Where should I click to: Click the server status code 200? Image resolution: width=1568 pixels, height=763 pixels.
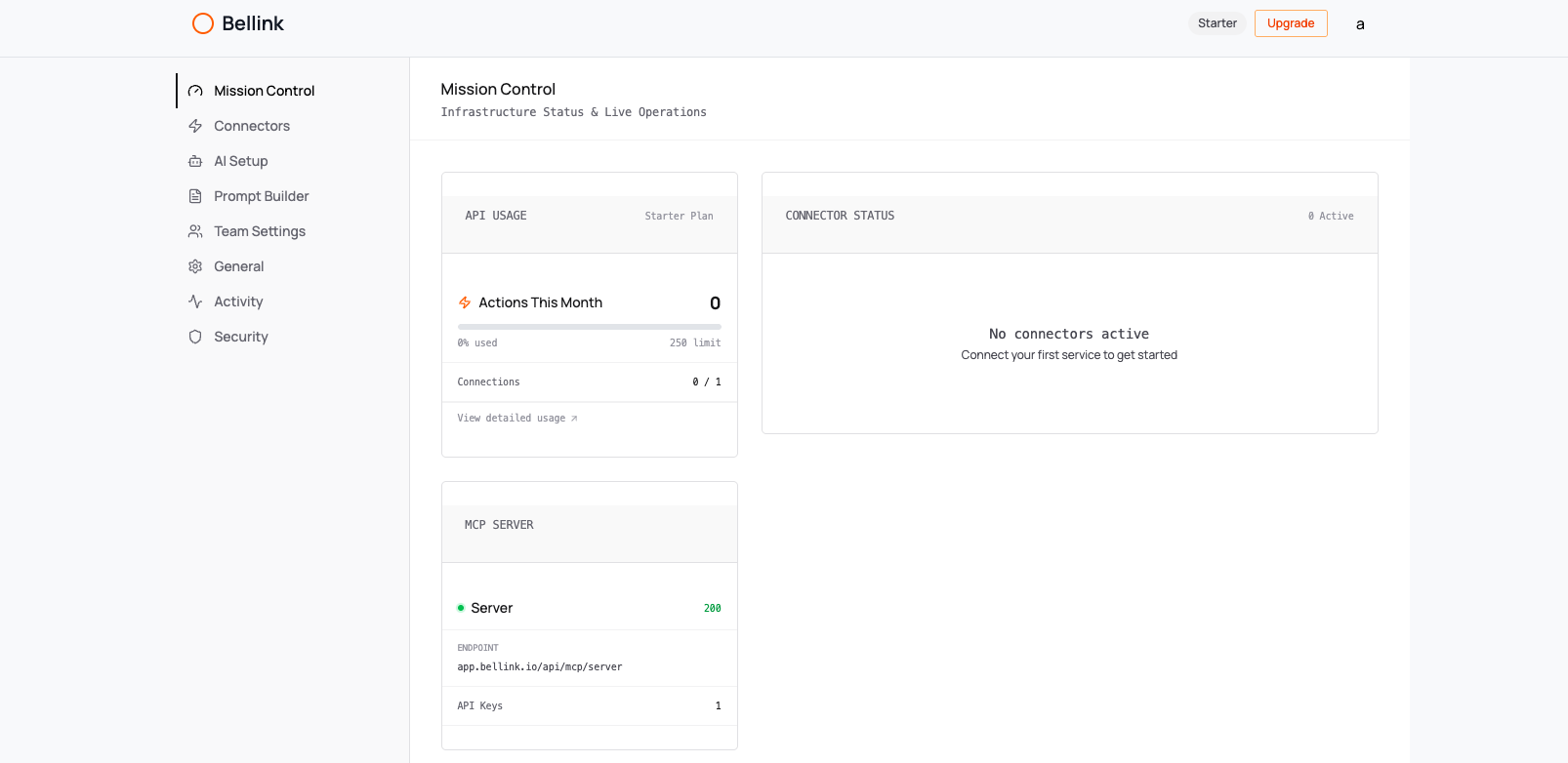click(713, 609)
